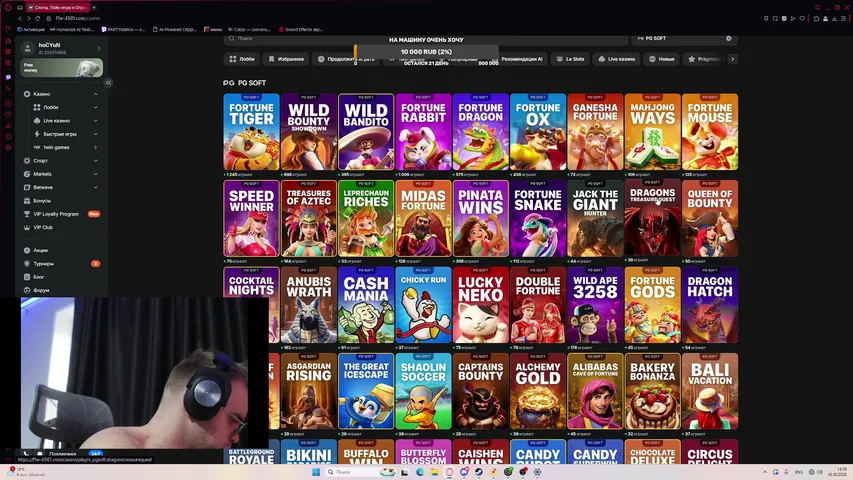Open the Fortune Tiger game
853x480 pixels.
251,132
